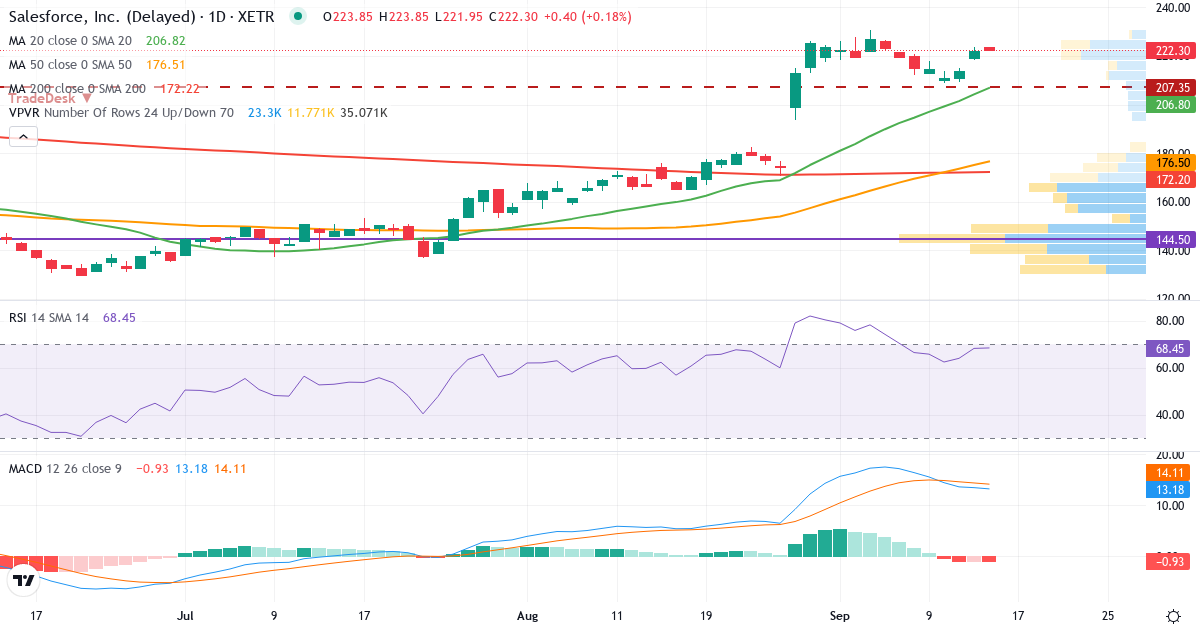Viewport: 1200px width, 630px height.
Task: Click the 120.00 price axis label
Action: pos(1172,298)
